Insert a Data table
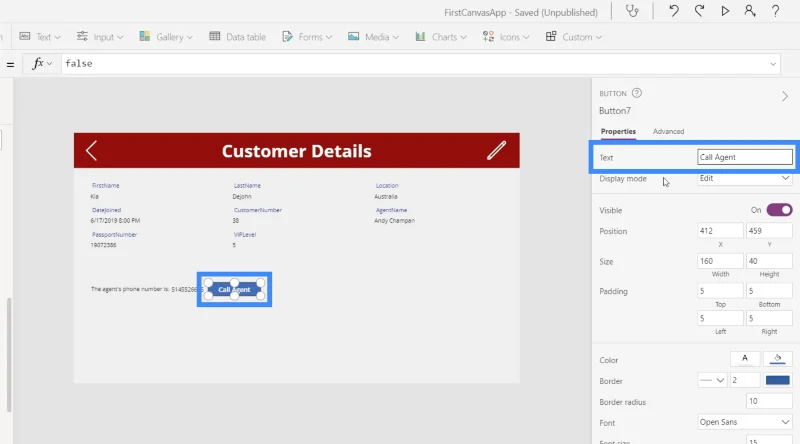Viewport: 800px width, 444px height. pyautogui.click(x=237, y=37)
